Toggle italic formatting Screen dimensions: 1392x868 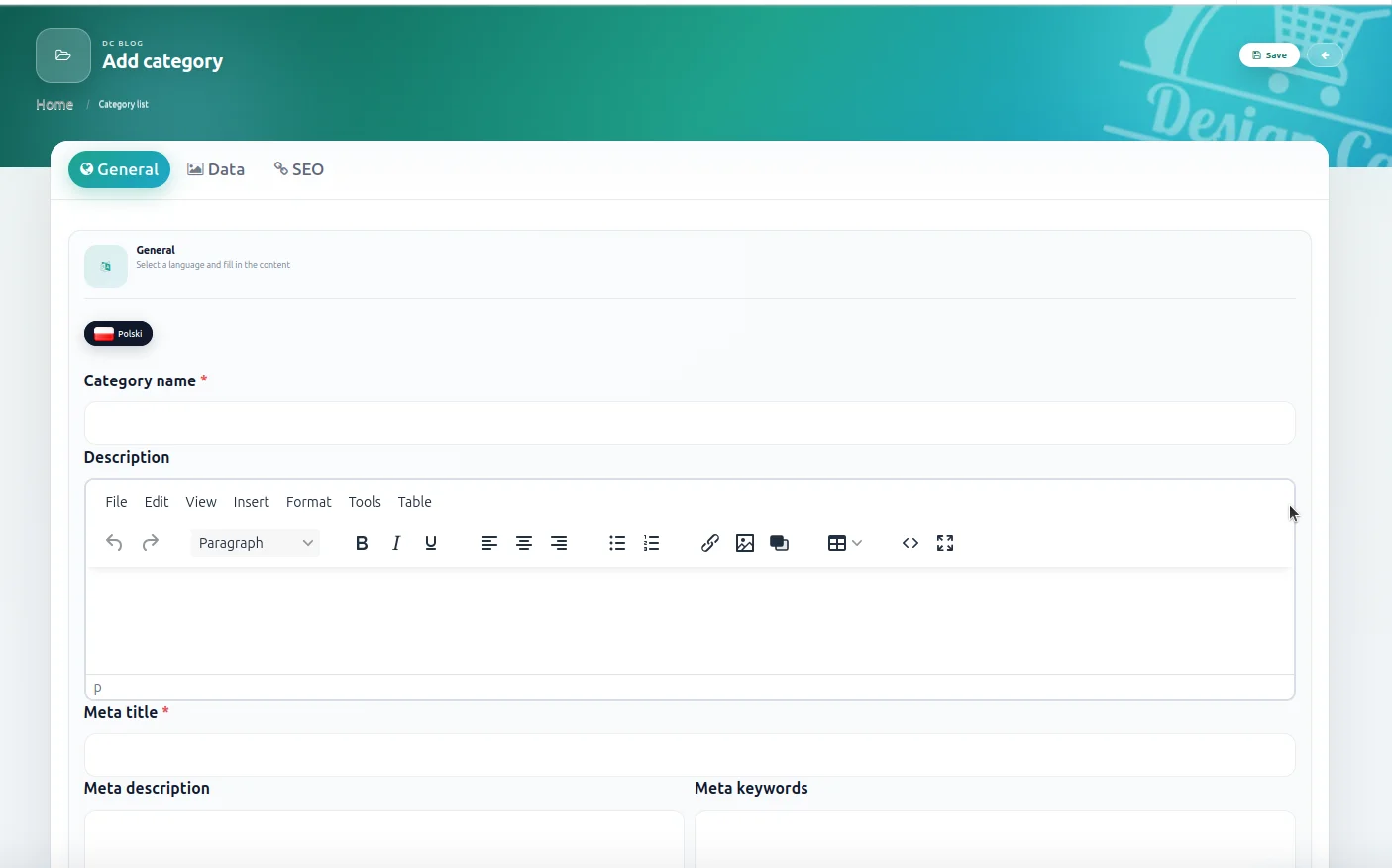[396, 543]
